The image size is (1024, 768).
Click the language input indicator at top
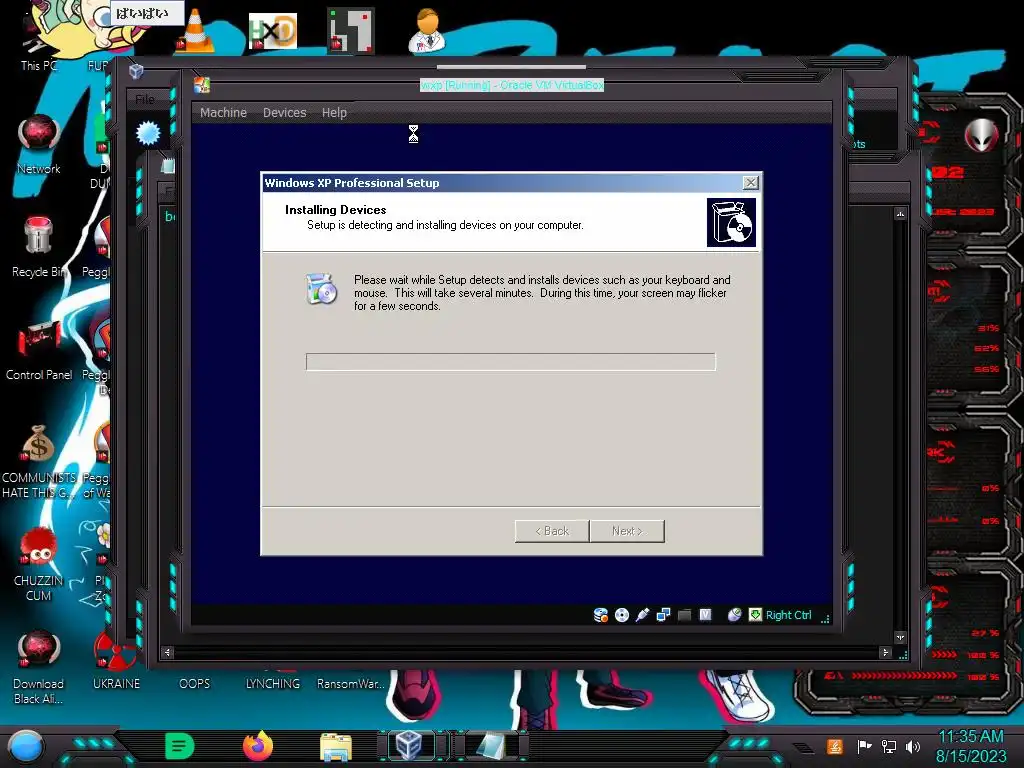pyautogui.click(x=147, y=13)
